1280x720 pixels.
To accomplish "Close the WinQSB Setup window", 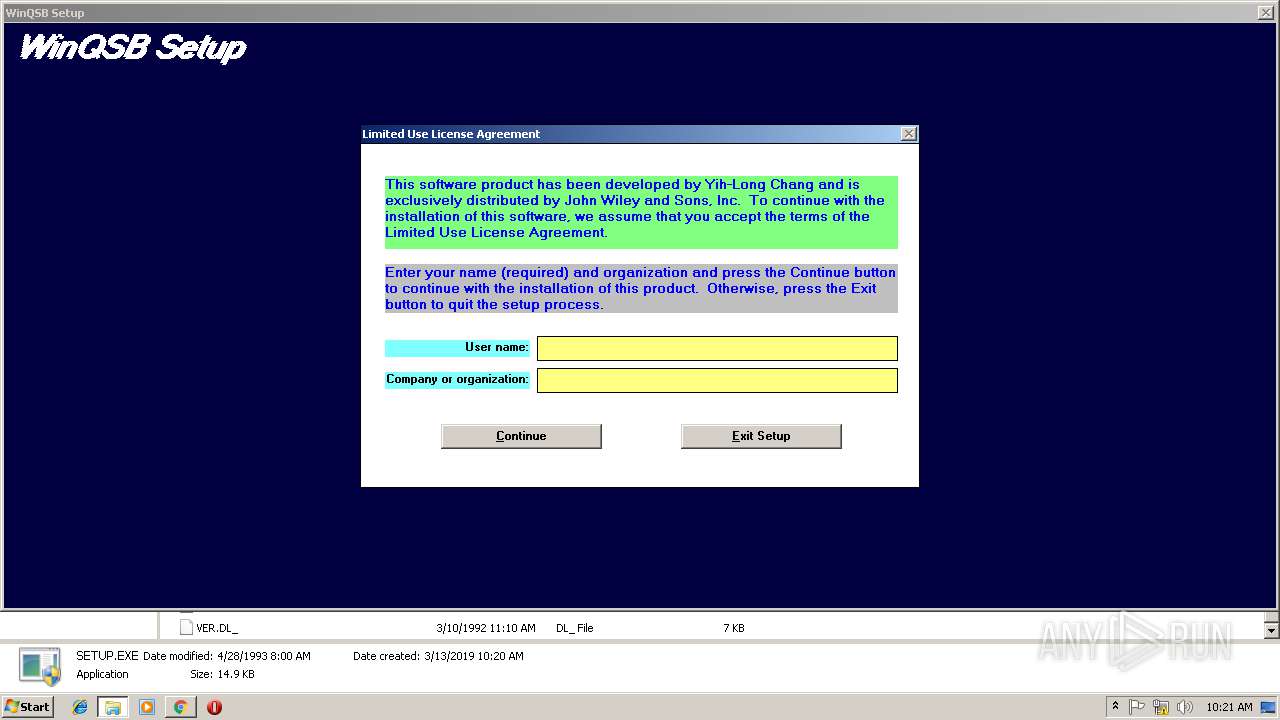I will click(1265, 12).
